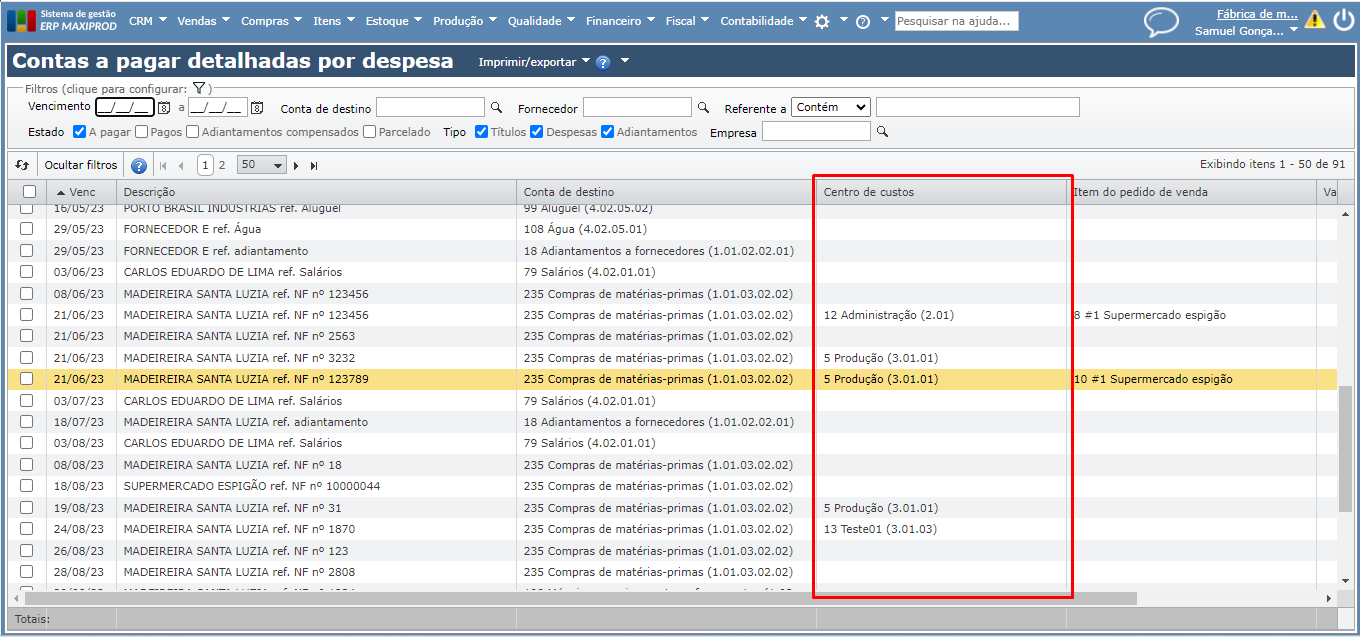Click the ERP MAXIPROD logo
This screenshot has height=637, width=1360.
pos(62,20)
